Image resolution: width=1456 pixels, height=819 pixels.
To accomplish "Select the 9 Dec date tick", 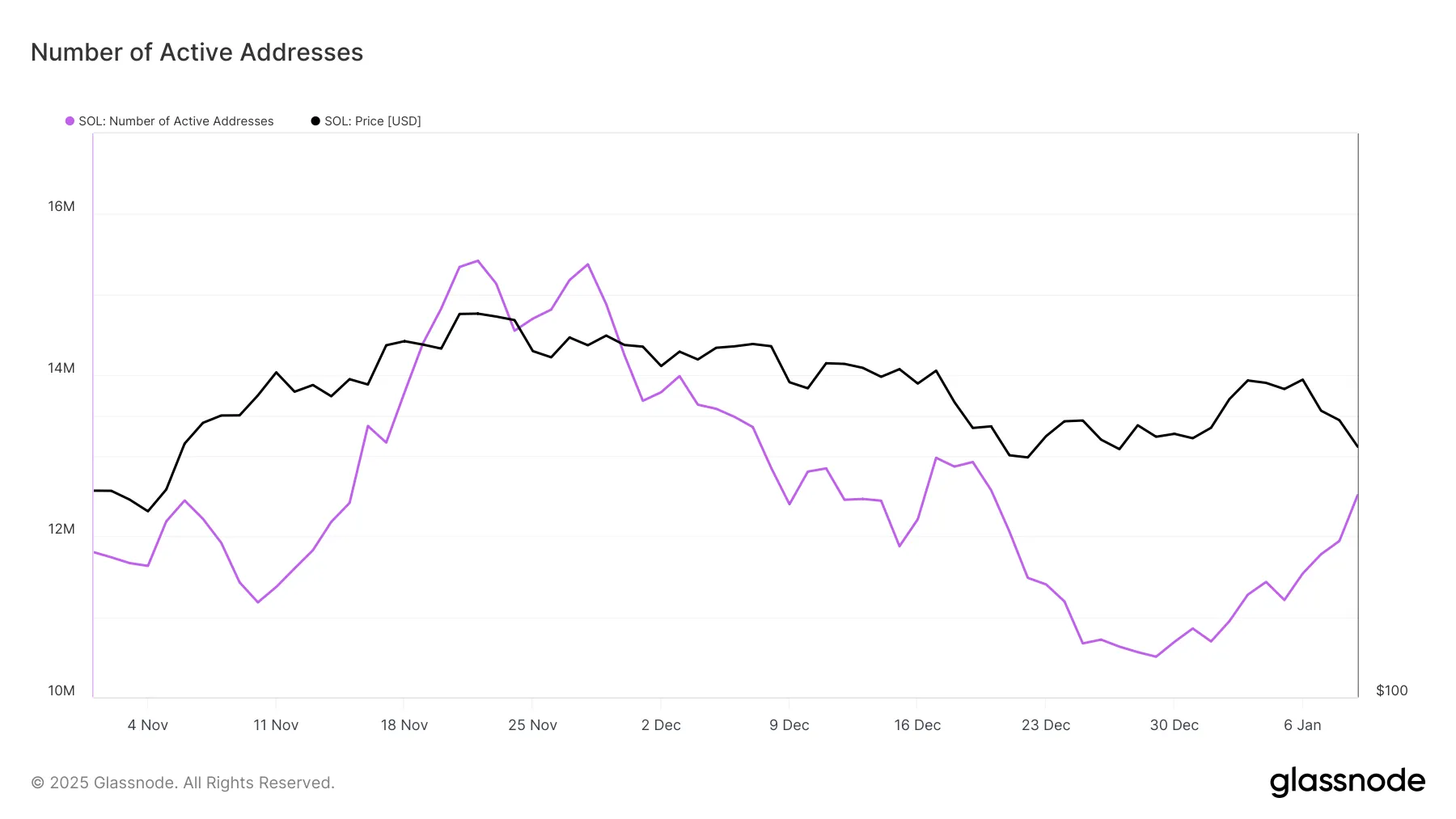I will [789, 725].
